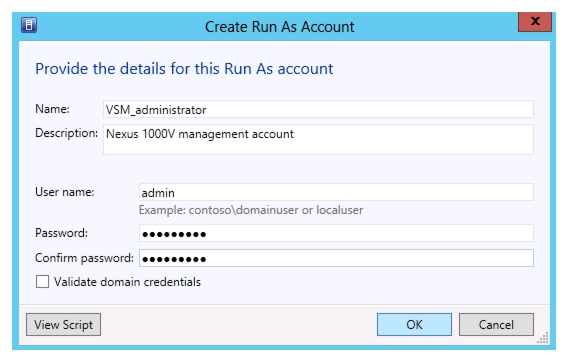569x363 pixels.
Task: Select the Confirm password field
Action: (336, 258)
